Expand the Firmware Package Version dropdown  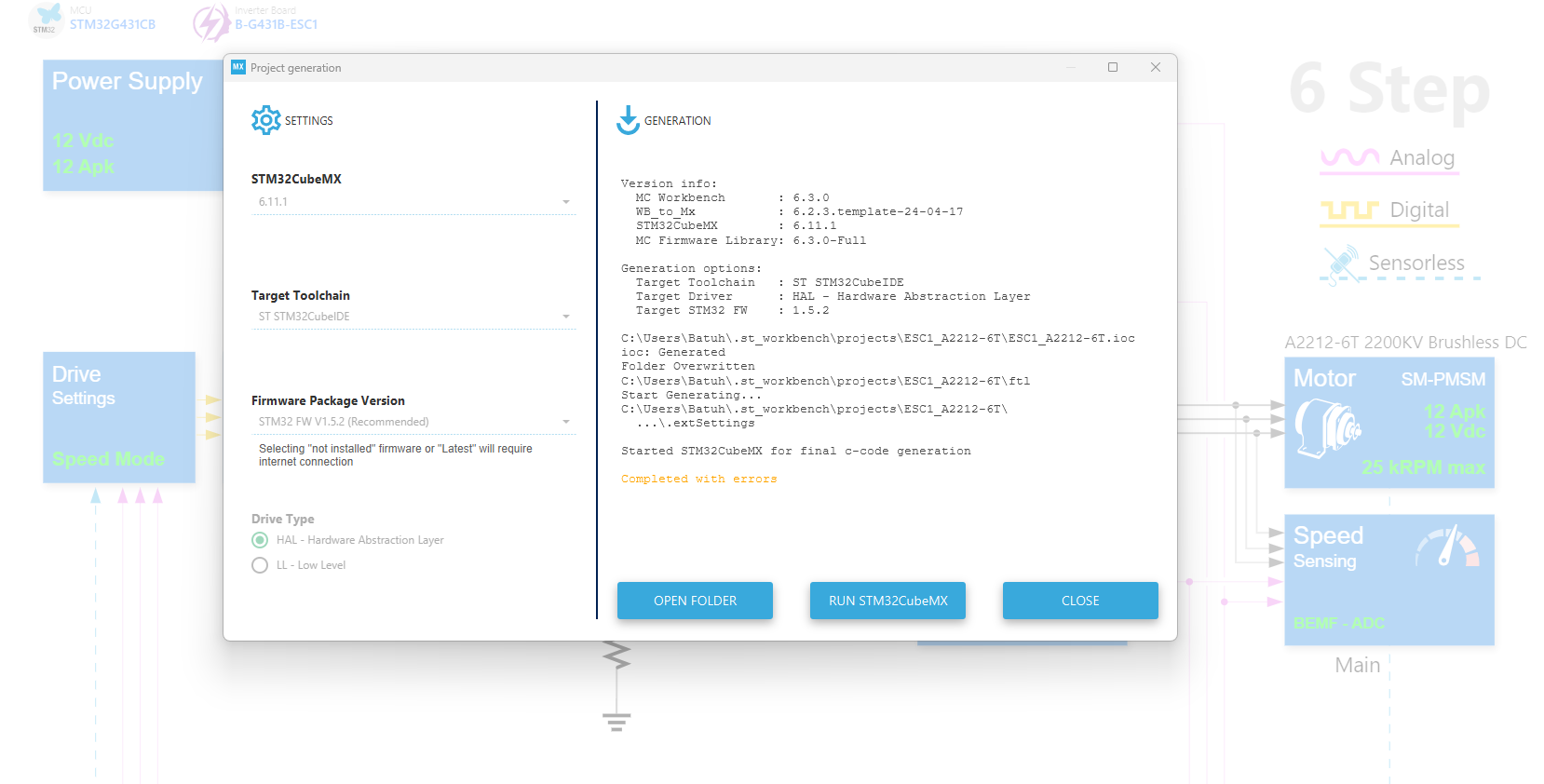coord(413,422)
